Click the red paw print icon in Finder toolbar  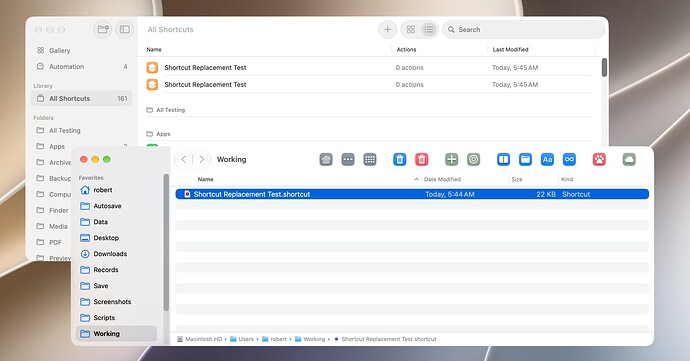599,159
